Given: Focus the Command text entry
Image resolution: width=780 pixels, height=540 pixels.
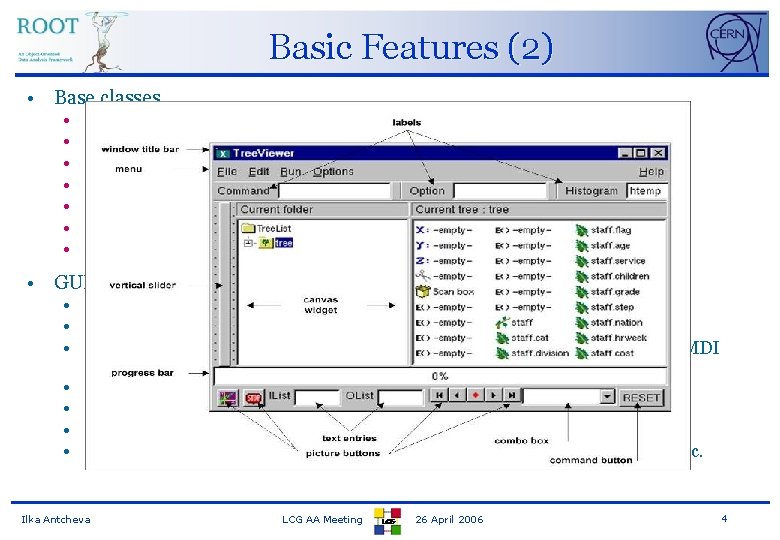Looking at the screenshot, I should click(335, 191).
